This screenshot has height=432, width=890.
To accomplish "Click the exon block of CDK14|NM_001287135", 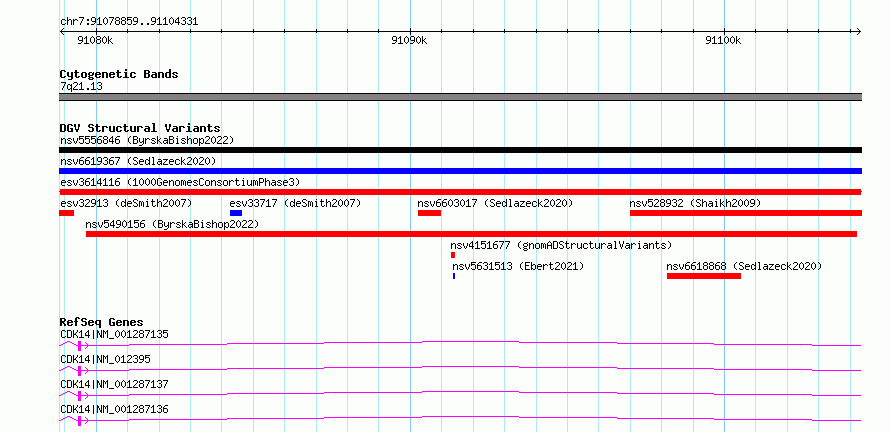I will 80,345.
